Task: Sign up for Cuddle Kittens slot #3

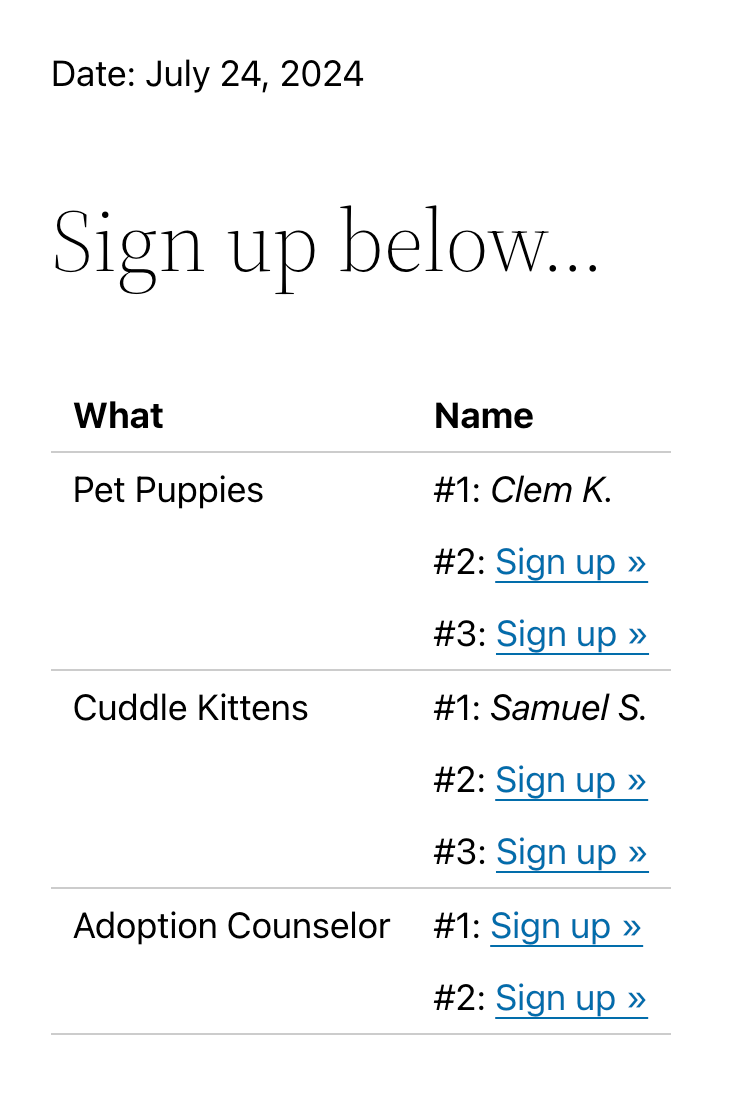Action: point(572,852)
